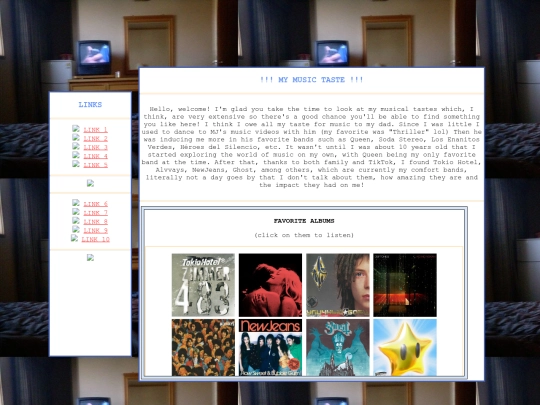Open LINK 10 in the sidebar
Image resolution: width=540 pixels, height=405 pixels.
[95, 239]
